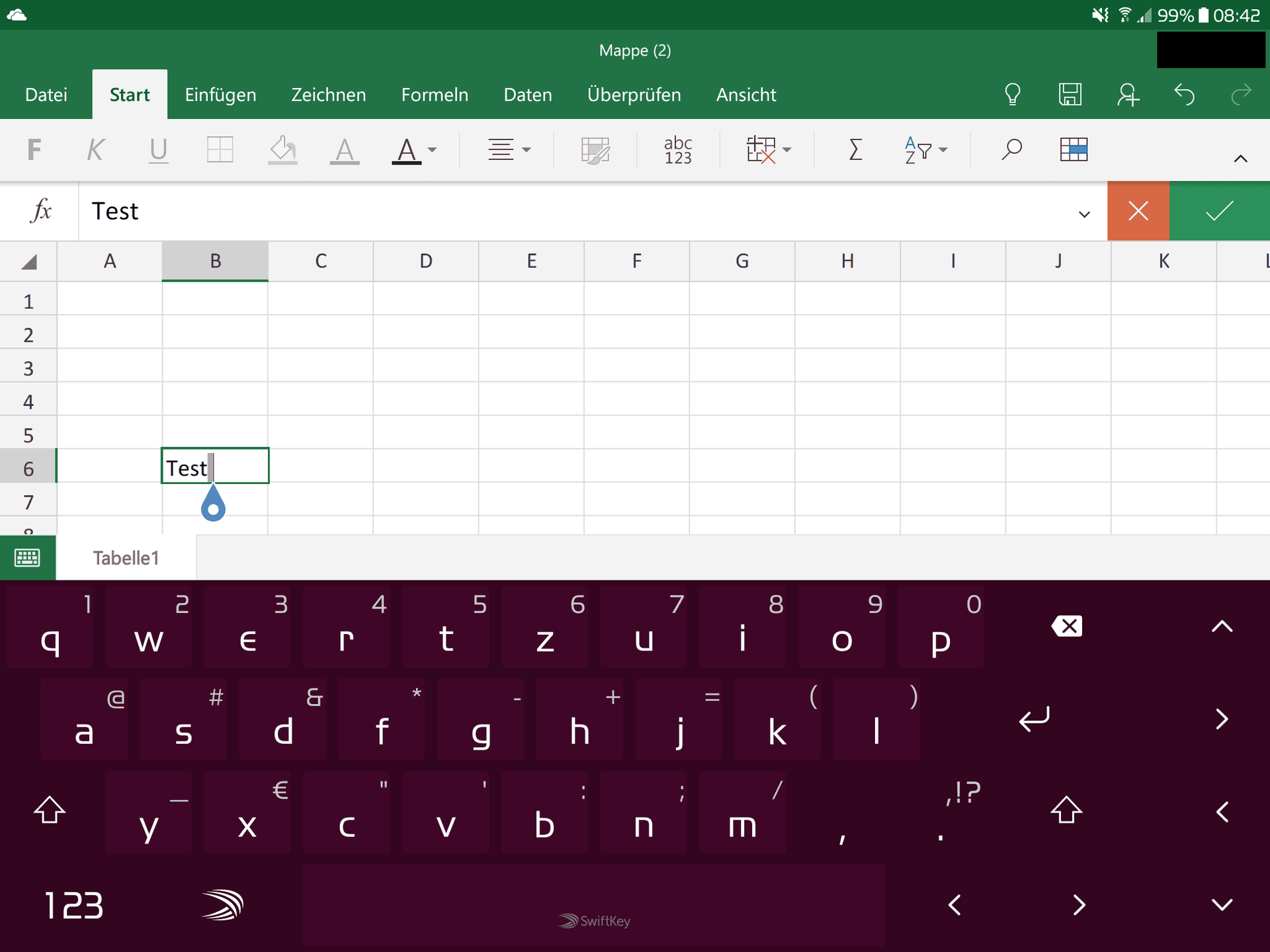The image size is (1270, 952).
Task: Toggle the on-screen keyboard icon
Action: (x=27, y=558)
